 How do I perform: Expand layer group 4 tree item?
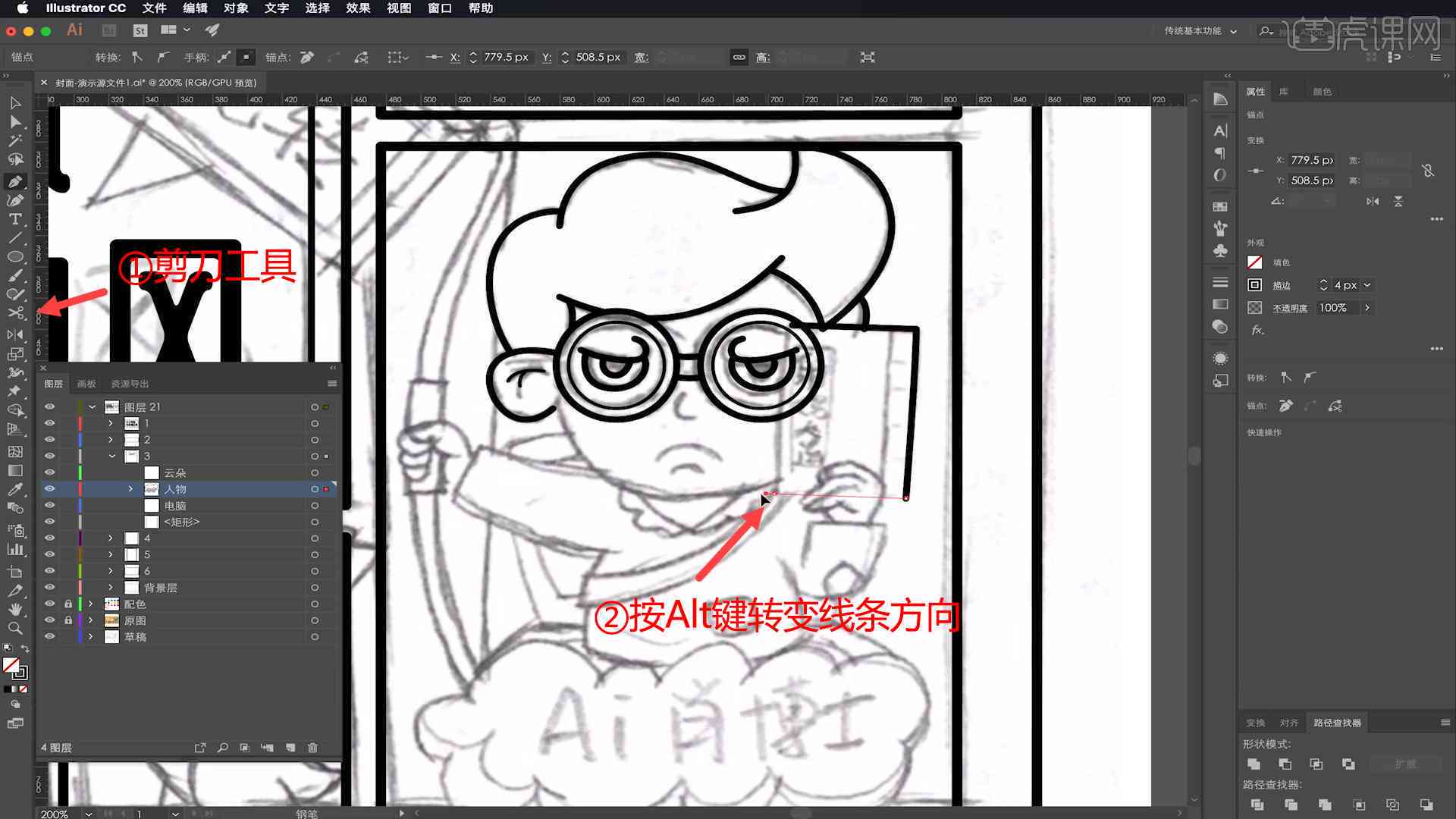click(x=110, y=538)
